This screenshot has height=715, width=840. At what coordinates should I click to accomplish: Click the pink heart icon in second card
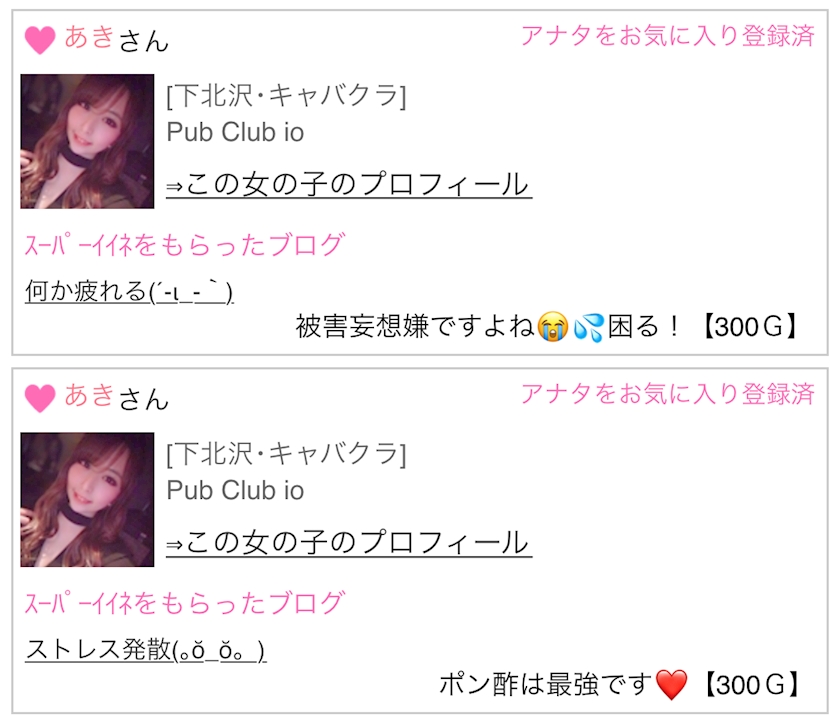tap(40, 398)
